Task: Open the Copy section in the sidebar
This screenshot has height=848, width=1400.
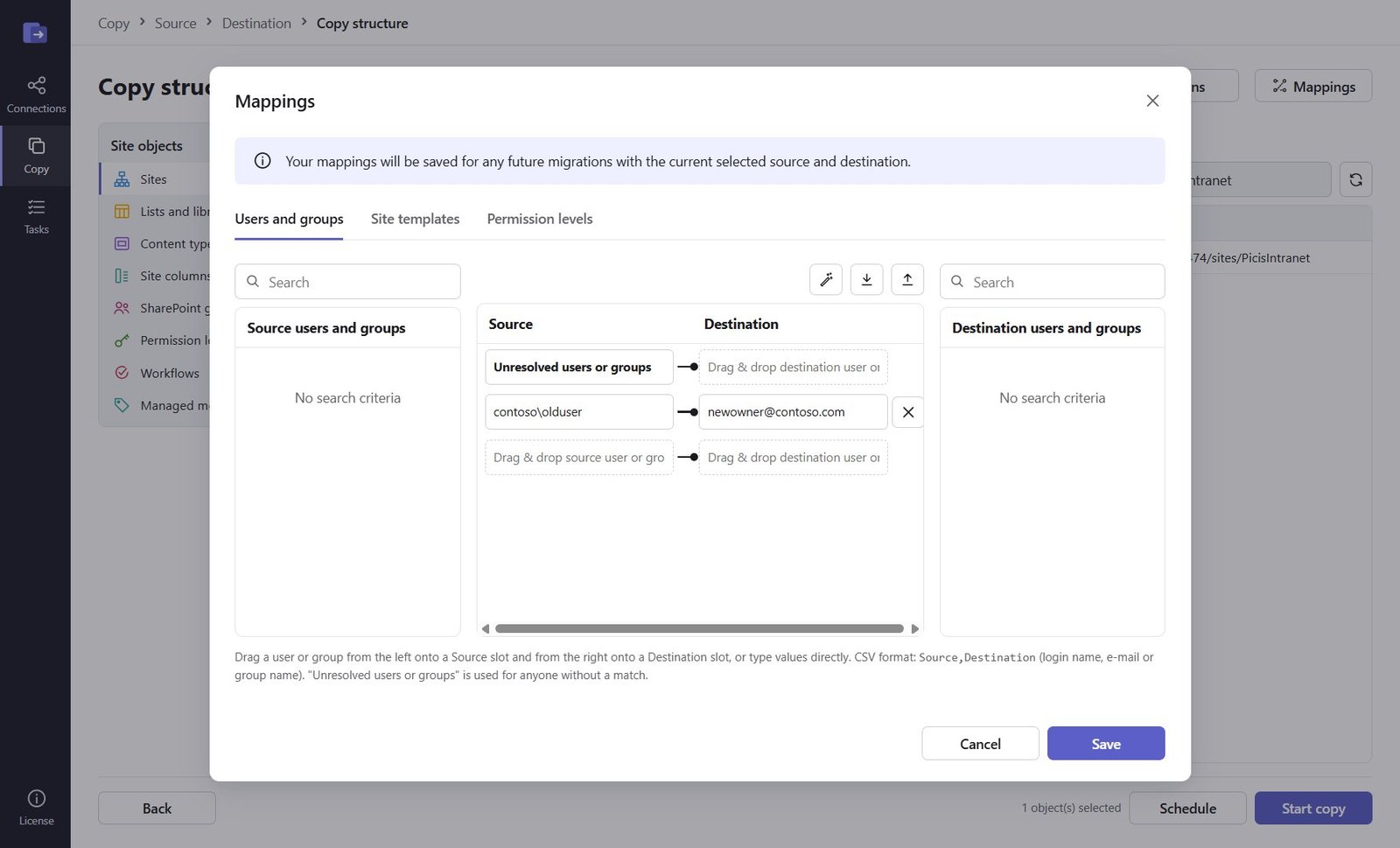Action: click(36, 155)
